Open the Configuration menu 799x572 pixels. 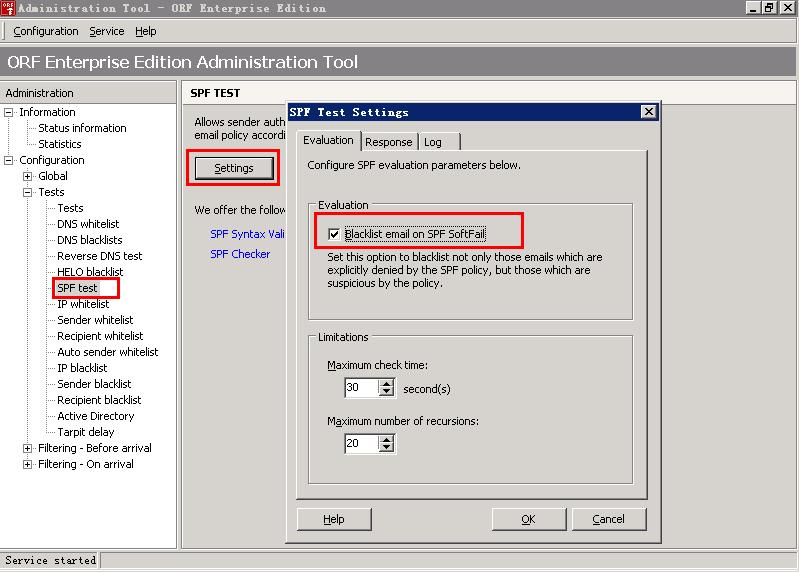click(46, 32)
